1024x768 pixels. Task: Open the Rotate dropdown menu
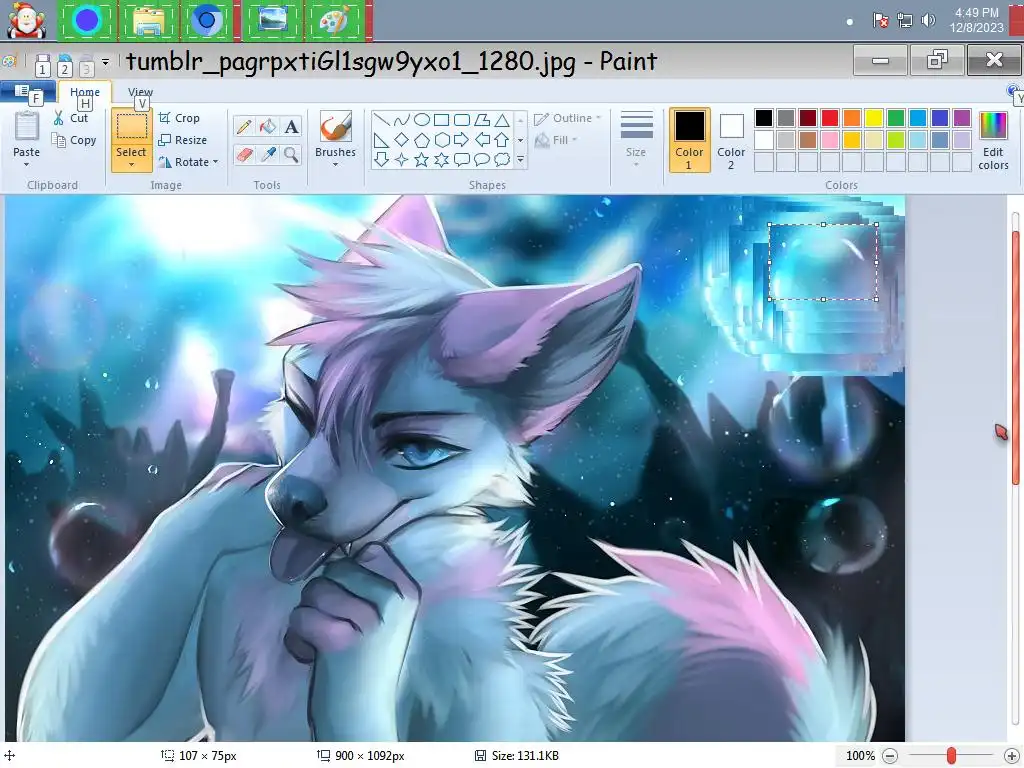[x=188, y=162]
